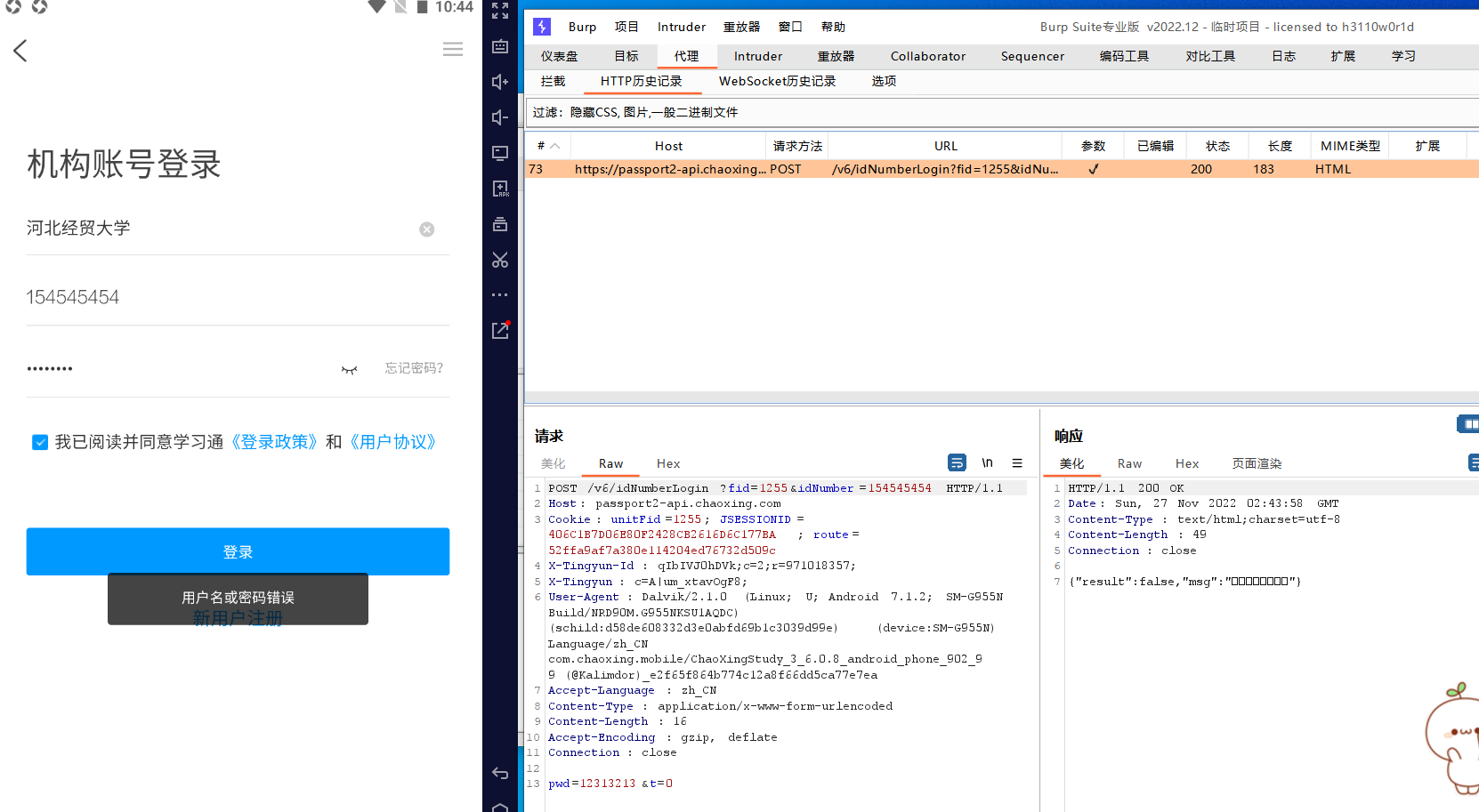
Task: Sort history by URL column header
Action: tap(945, 146)
